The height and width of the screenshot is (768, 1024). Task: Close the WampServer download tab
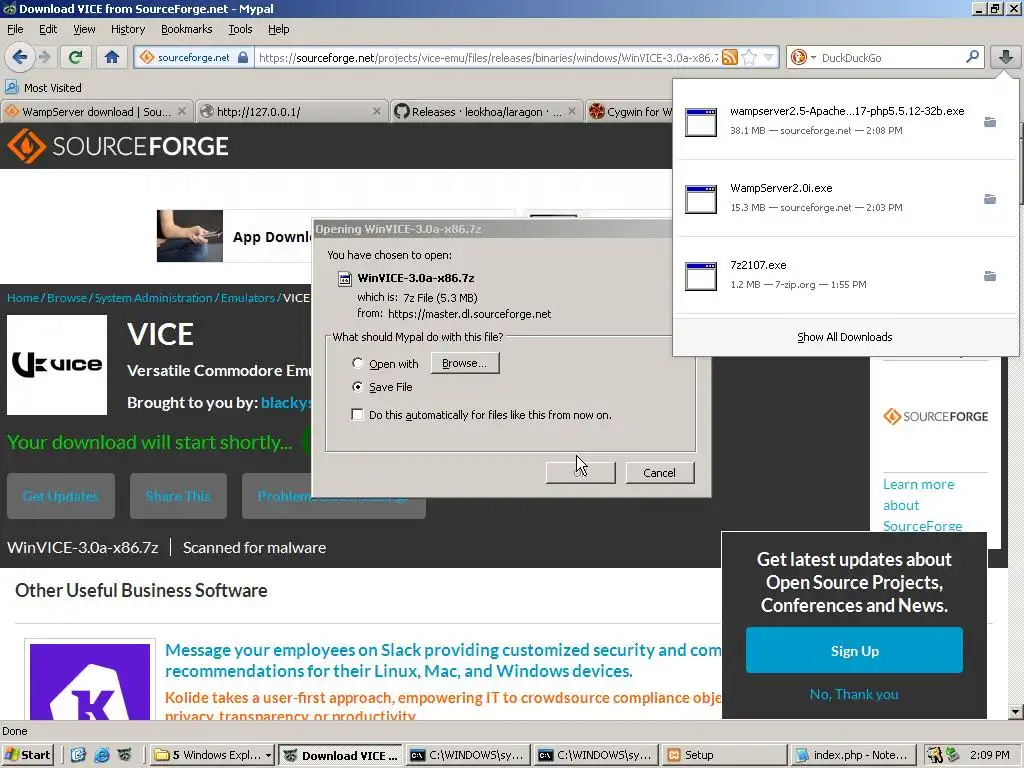182,112
